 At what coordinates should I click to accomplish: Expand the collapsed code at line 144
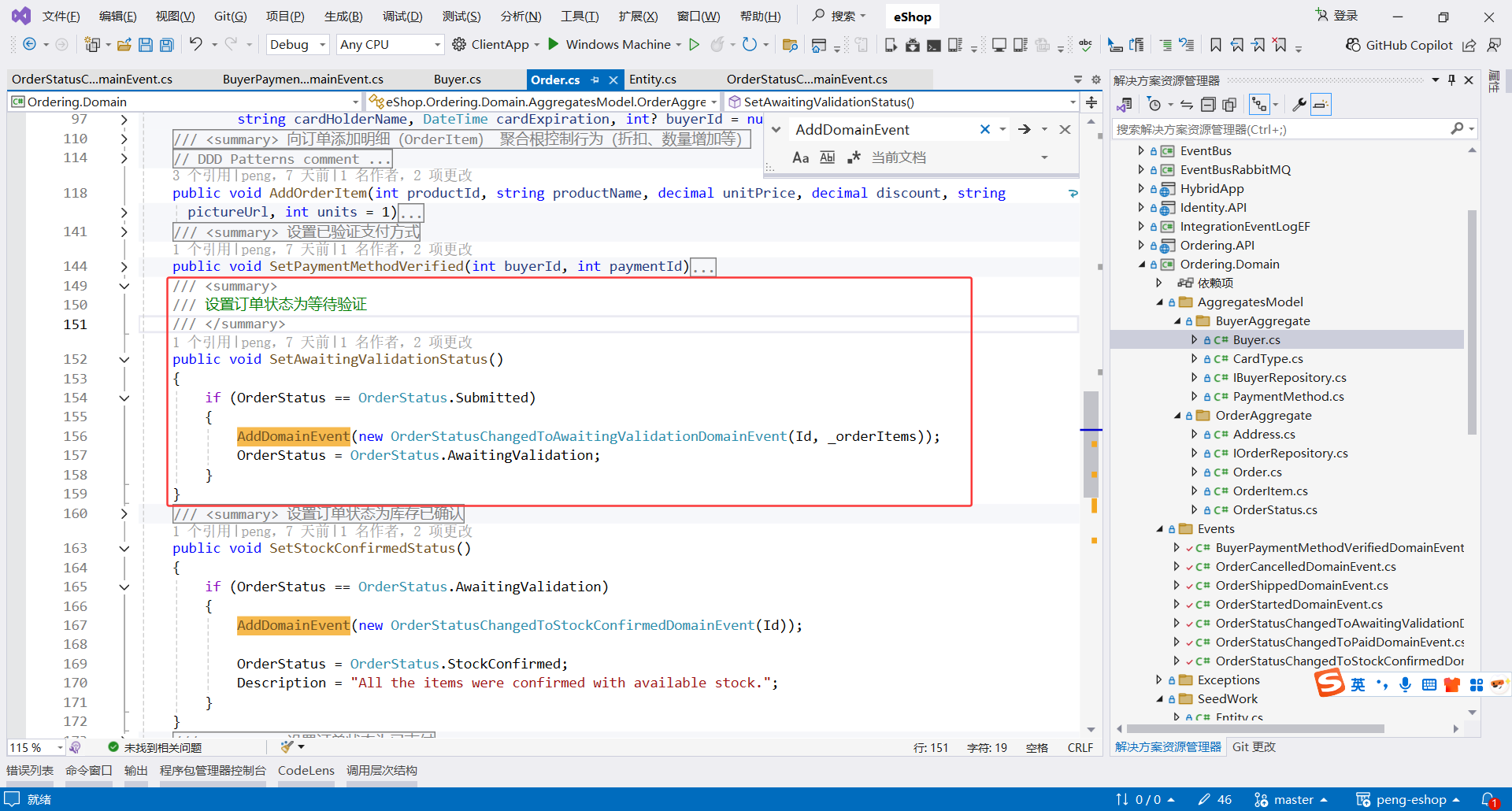124,267
